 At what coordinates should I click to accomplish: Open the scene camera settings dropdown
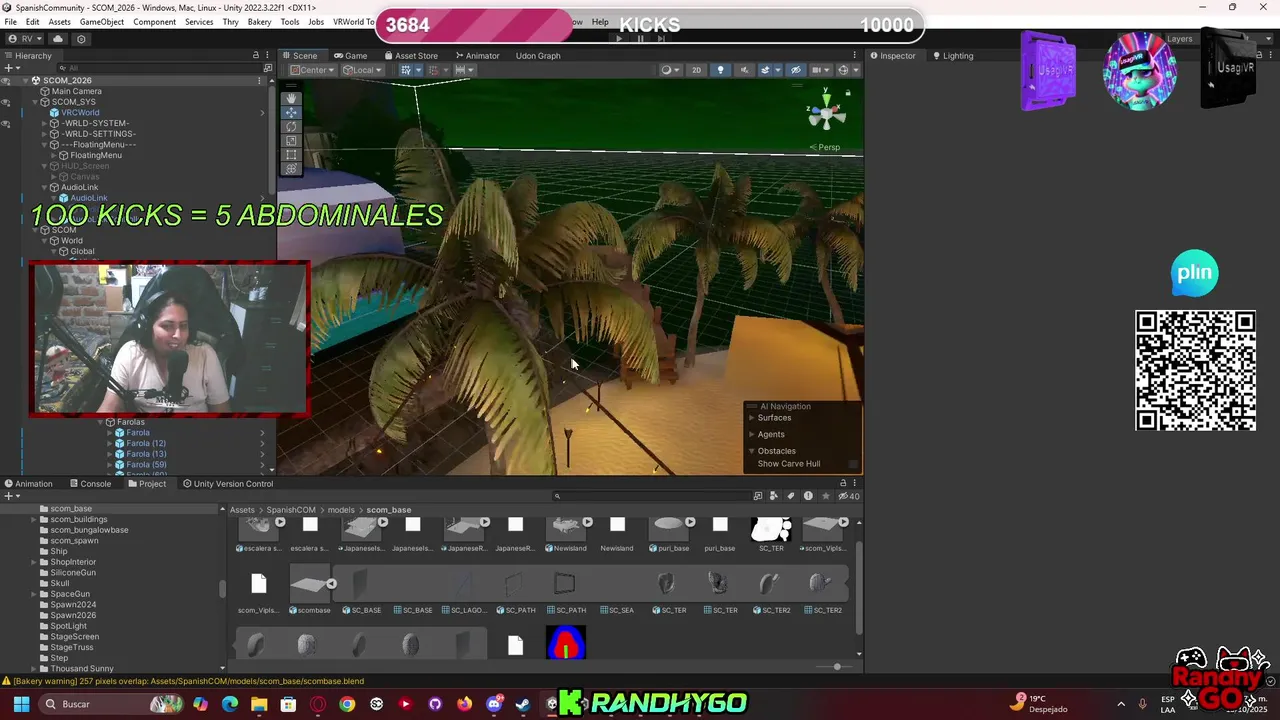[x=820, y=70]
